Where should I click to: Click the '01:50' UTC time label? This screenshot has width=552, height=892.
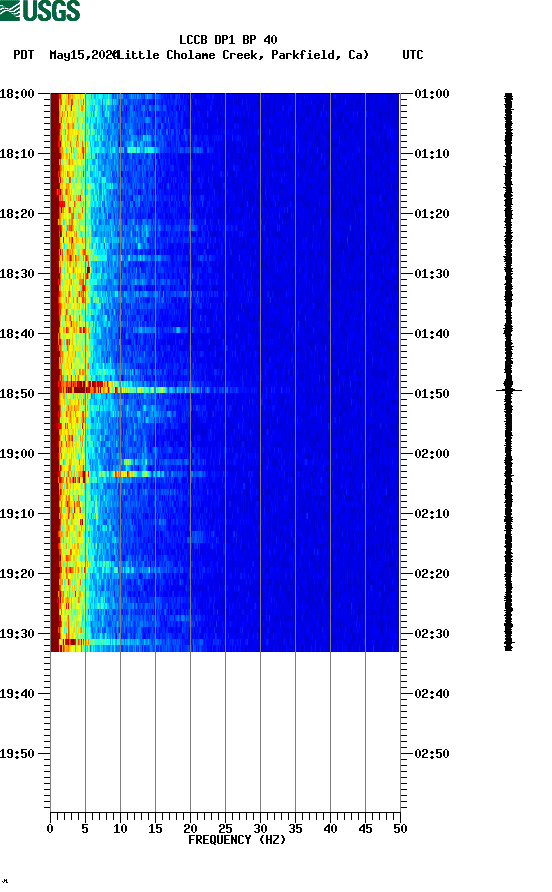point(432,394)
